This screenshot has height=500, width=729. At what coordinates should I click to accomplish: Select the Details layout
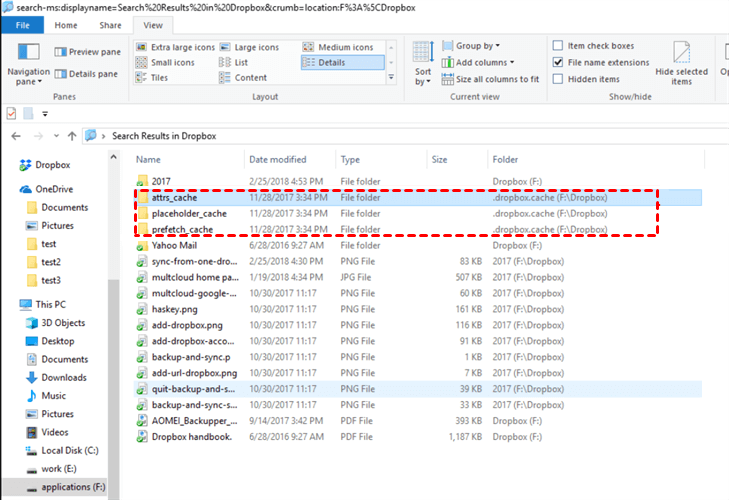pyautogui.click(x=343, y=62)
